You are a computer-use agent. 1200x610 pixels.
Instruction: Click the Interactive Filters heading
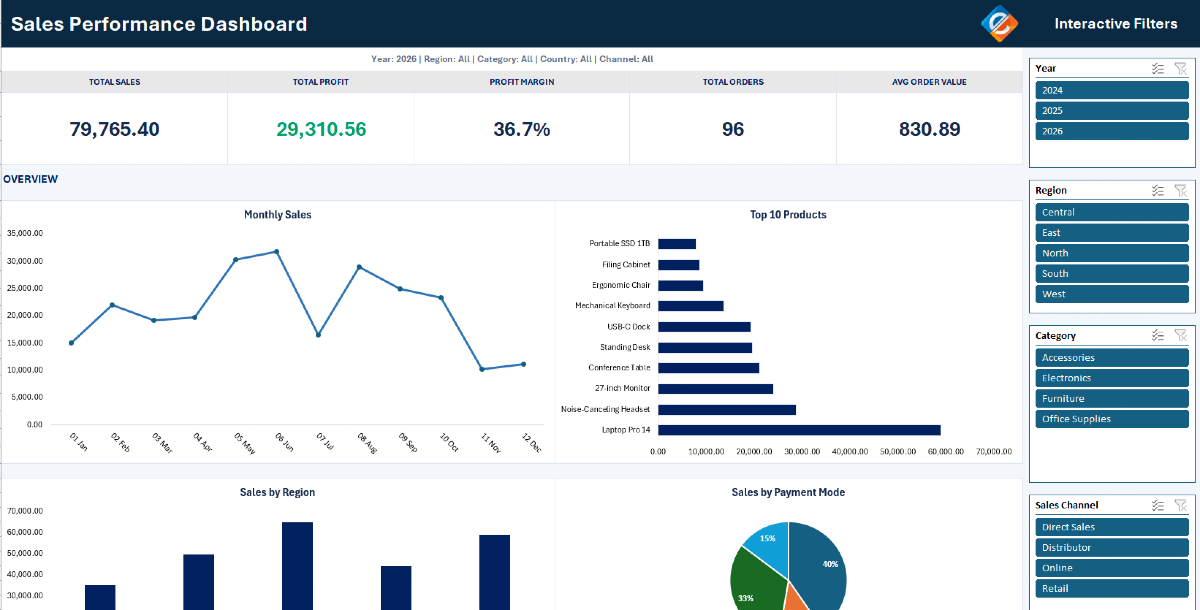pos(1116,24)
